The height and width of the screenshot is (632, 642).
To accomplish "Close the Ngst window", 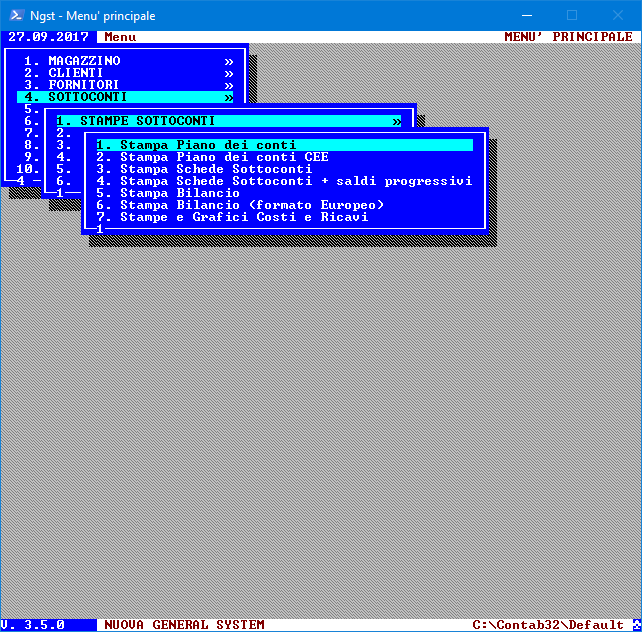I will [618, 15].
